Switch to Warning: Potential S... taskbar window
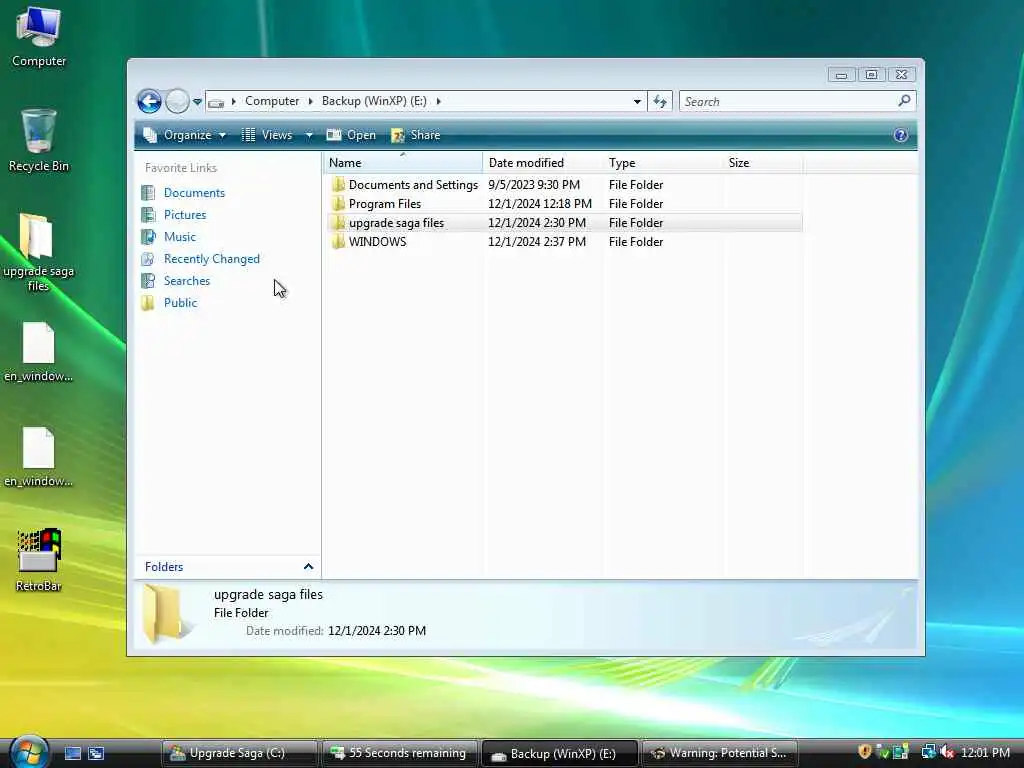Viewport: 1024px width, 768px height. (x=720, y=753)
